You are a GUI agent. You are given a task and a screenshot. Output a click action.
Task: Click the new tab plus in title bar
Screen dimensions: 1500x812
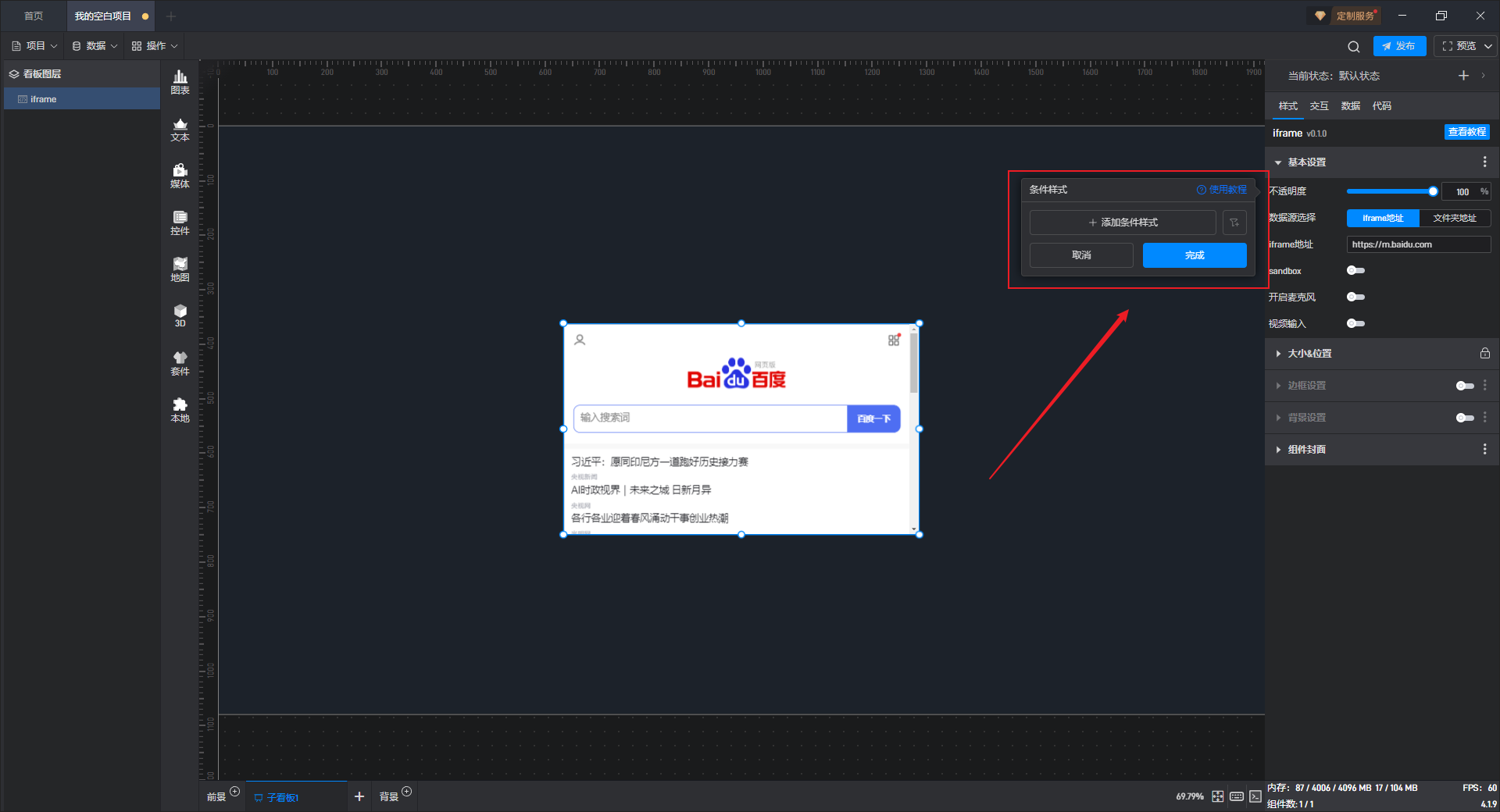click(x=171, y=16)
